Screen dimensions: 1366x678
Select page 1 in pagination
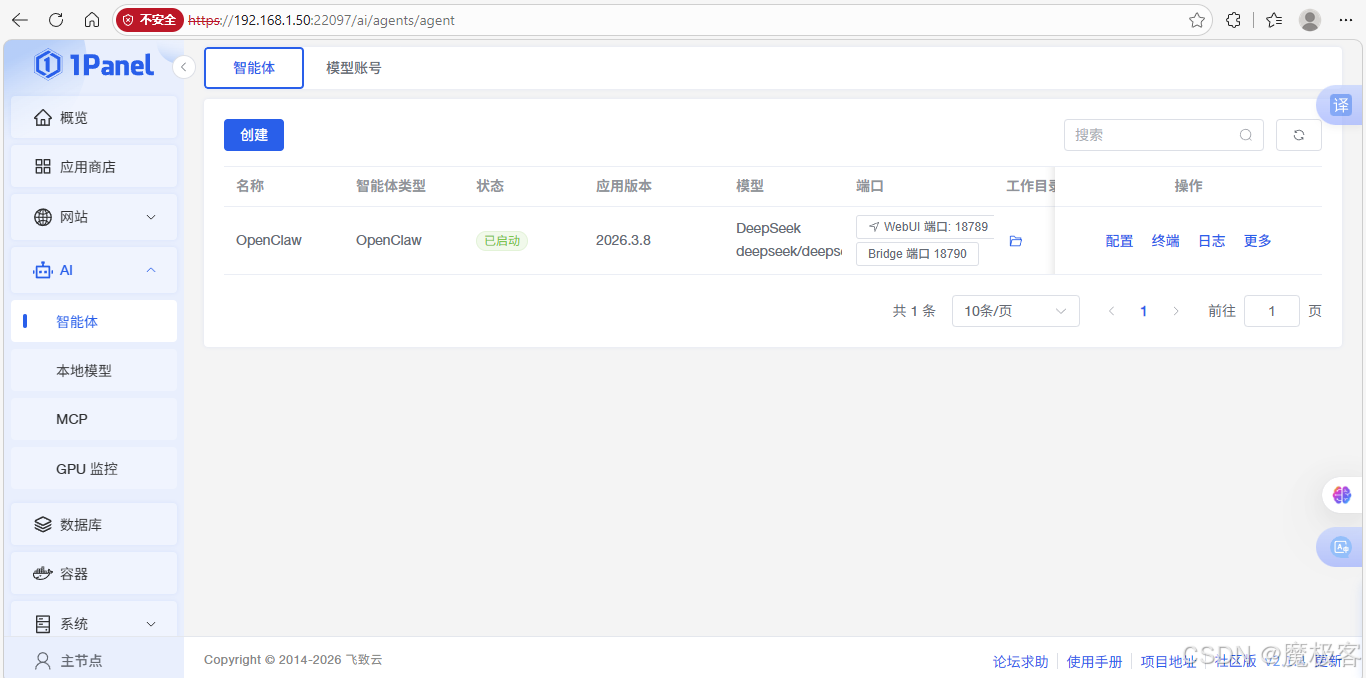point(1144,311)
